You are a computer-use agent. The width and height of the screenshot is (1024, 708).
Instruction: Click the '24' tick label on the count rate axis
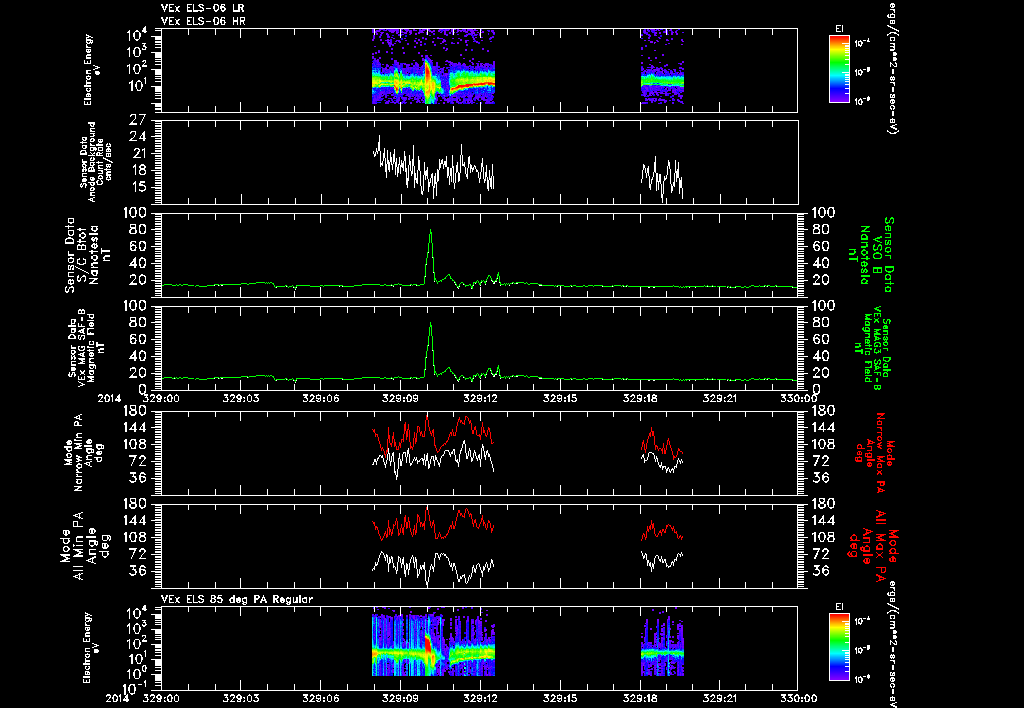138,137
